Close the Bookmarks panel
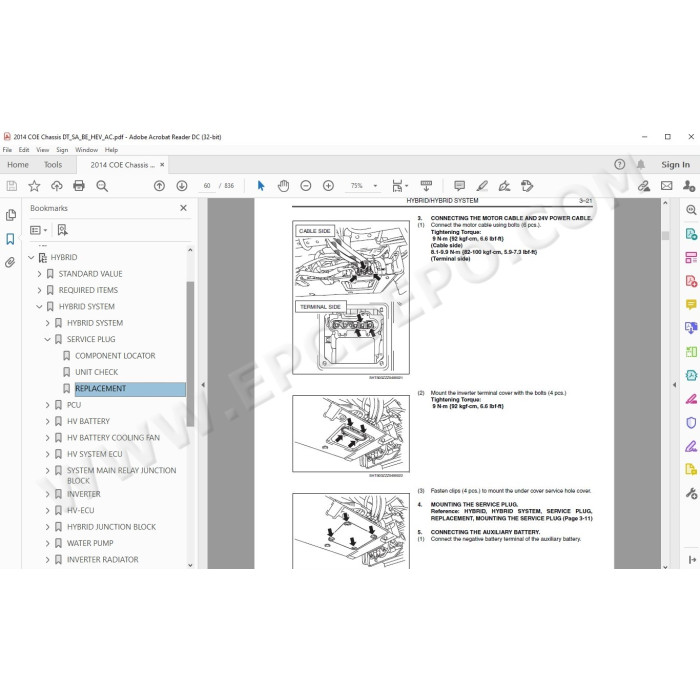The height and width of the screenshot is (700, 700). (x=183, y=208)
